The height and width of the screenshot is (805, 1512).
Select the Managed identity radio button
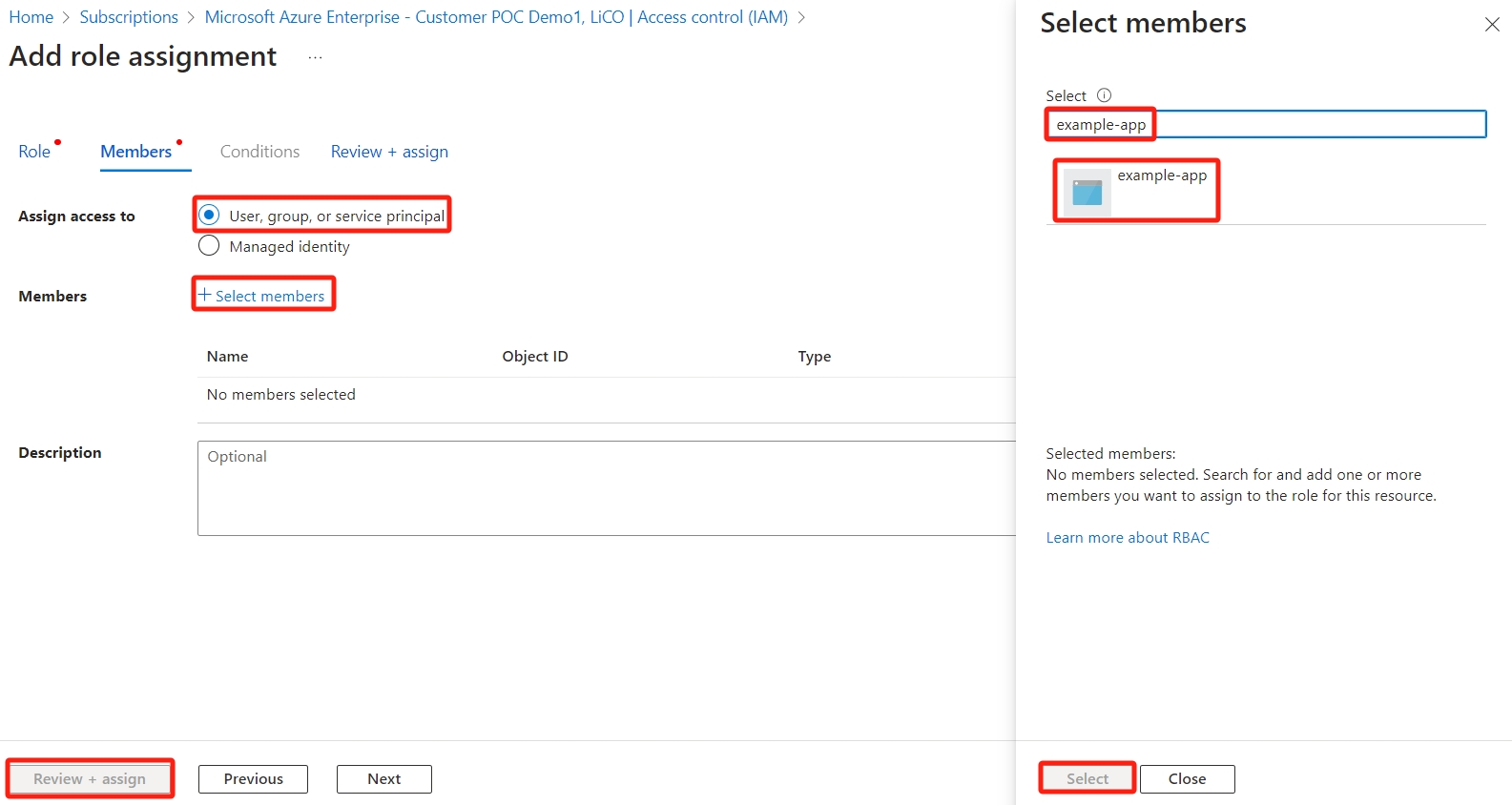(x=210, y=246)
